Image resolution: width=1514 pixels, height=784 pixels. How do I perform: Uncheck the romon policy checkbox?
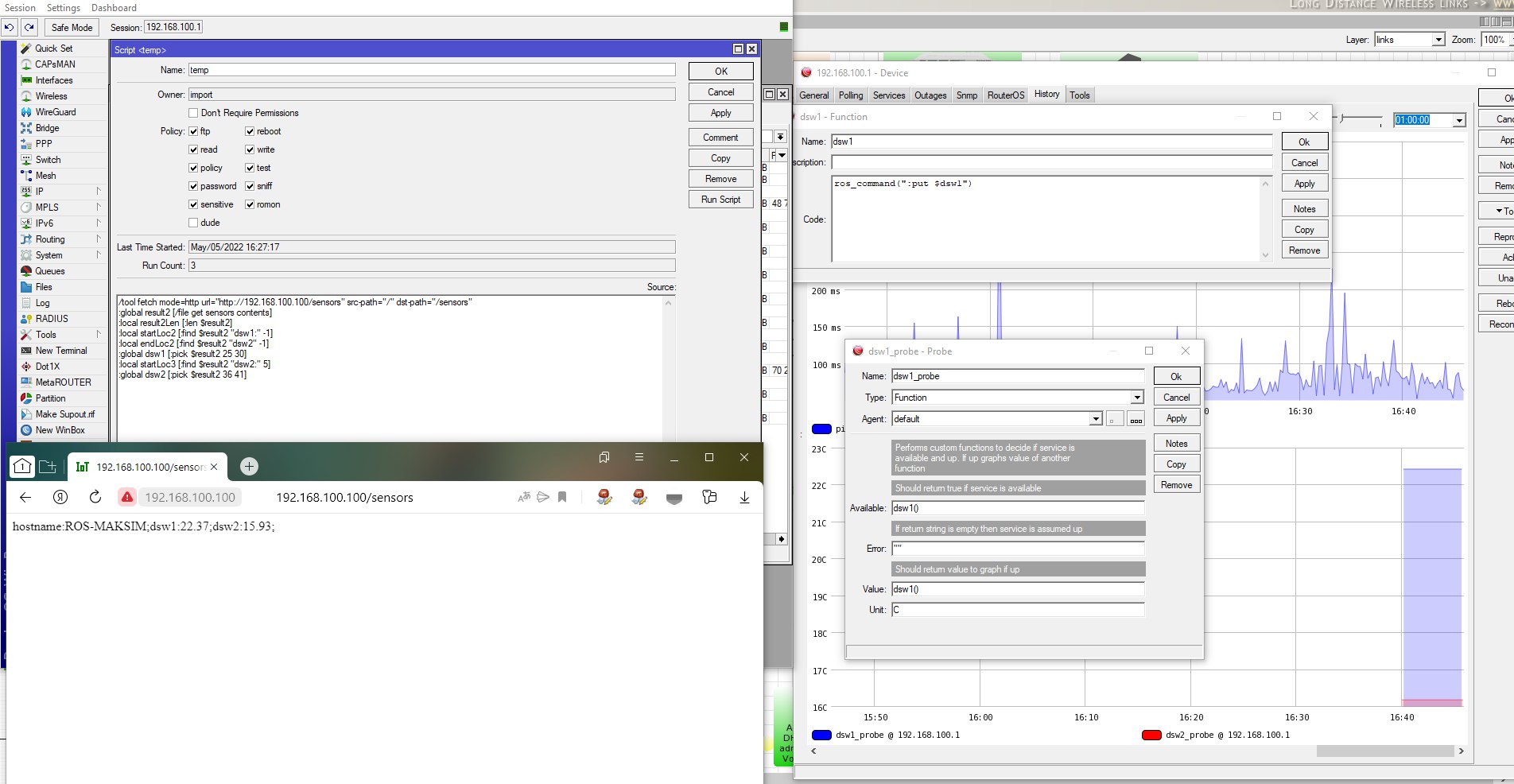pyautogui.click(x=250, y=204)
